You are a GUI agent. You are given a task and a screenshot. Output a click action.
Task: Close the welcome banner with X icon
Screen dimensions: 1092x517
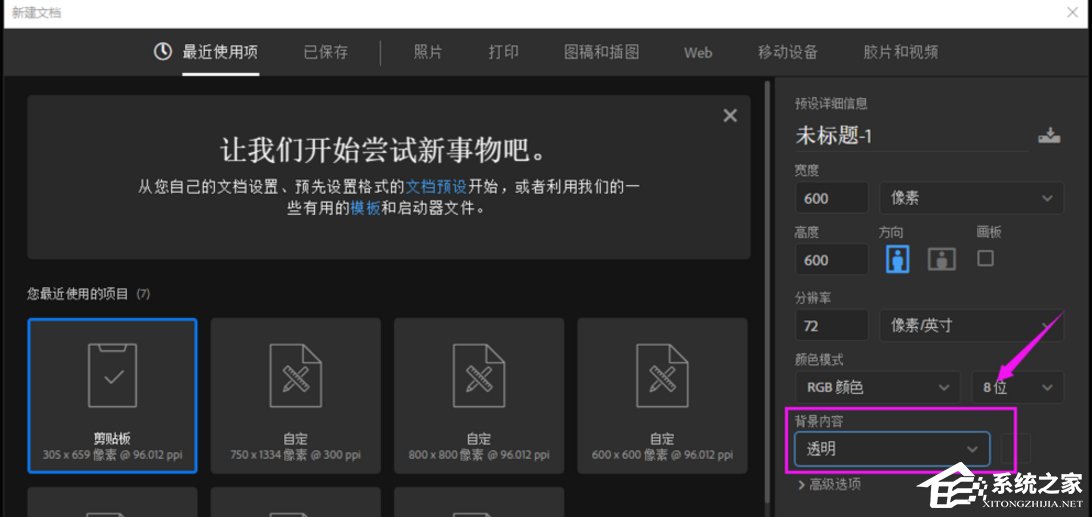point(730,116)
